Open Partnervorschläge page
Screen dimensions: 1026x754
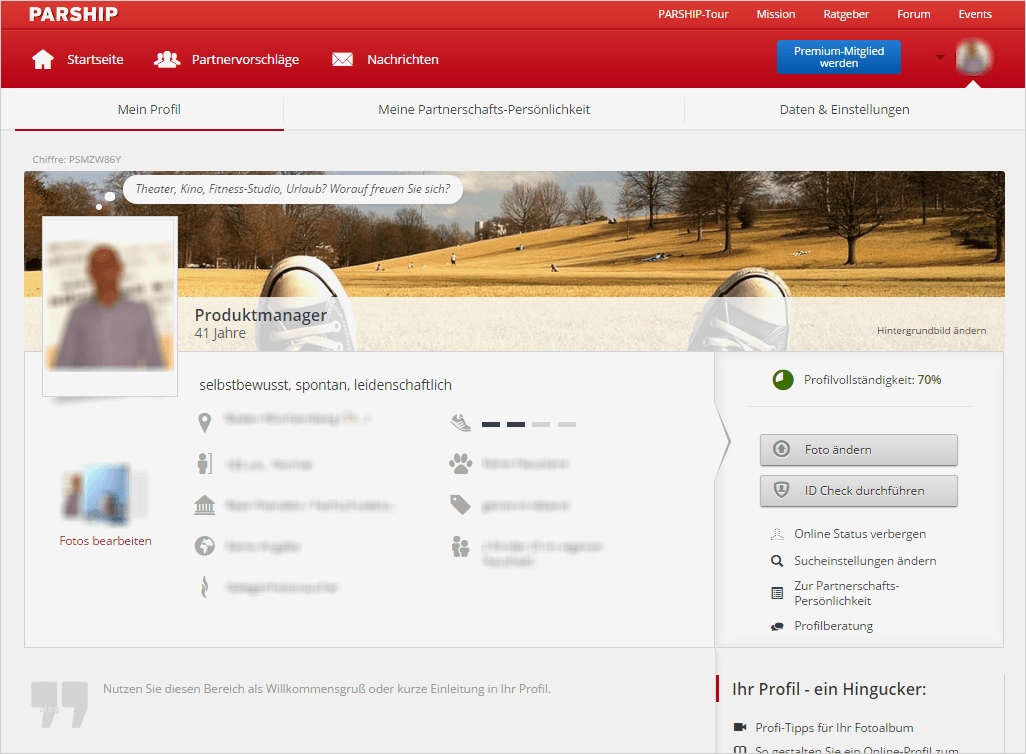245,60
